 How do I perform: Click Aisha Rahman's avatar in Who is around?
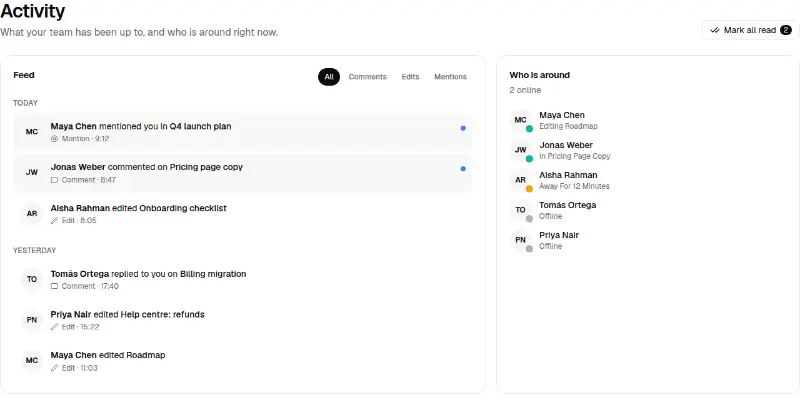pos(520,180)
